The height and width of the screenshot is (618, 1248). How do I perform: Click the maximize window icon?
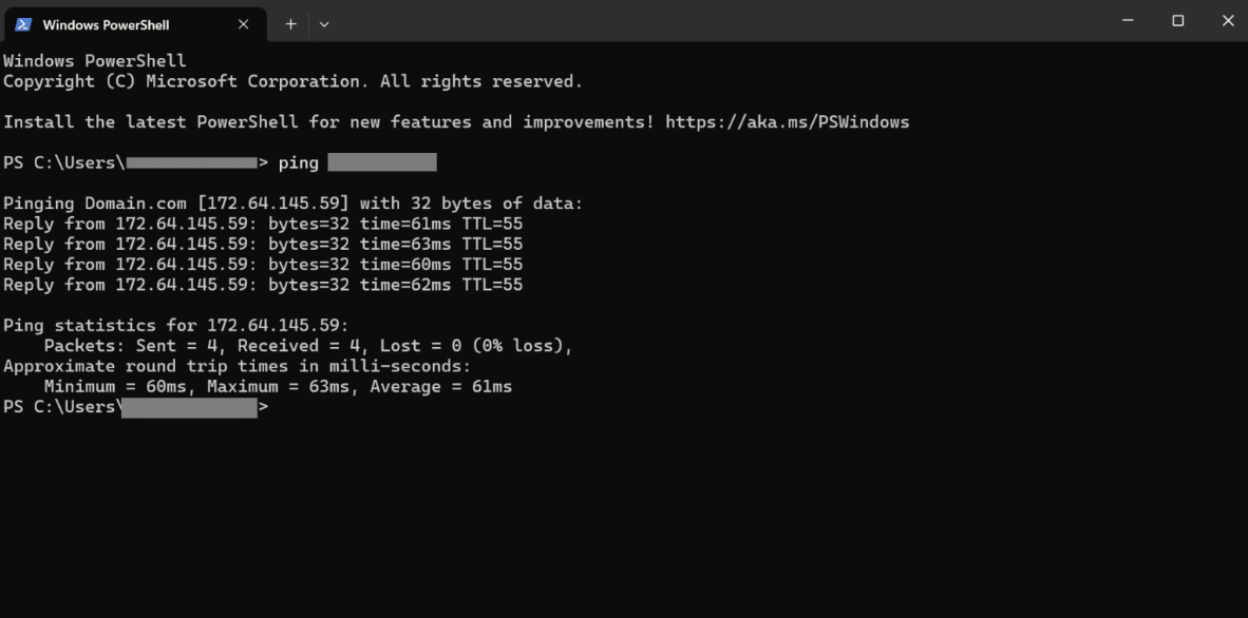1178,20
